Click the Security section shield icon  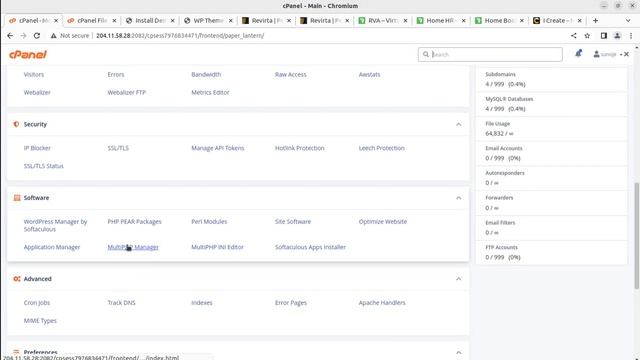[16, 124]
